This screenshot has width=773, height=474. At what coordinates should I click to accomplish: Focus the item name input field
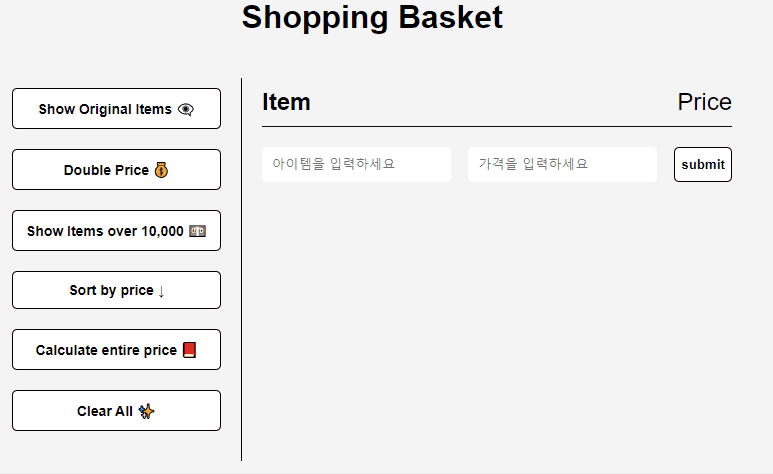[356, 164]
